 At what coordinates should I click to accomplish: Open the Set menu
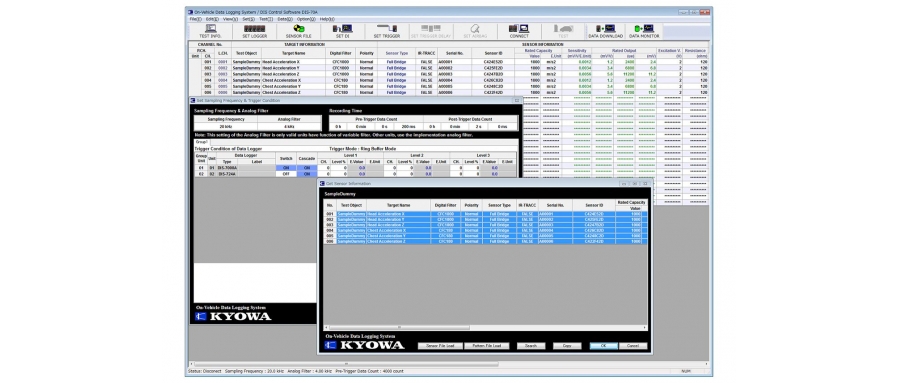[248, 19]
